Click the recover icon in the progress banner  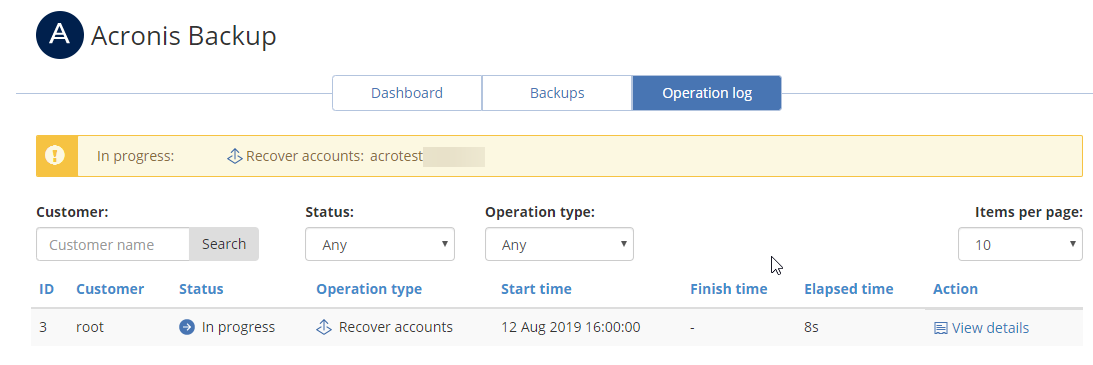tap(235, 156)
